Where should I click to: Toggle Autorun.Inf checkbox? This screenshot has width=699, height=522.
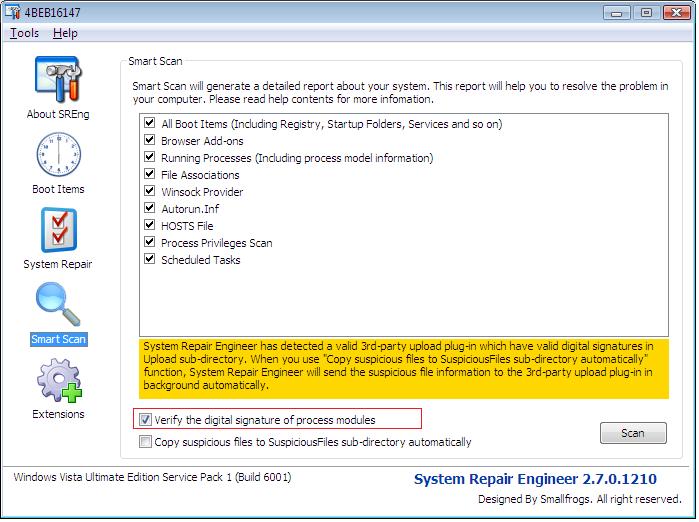pos(150,208)
